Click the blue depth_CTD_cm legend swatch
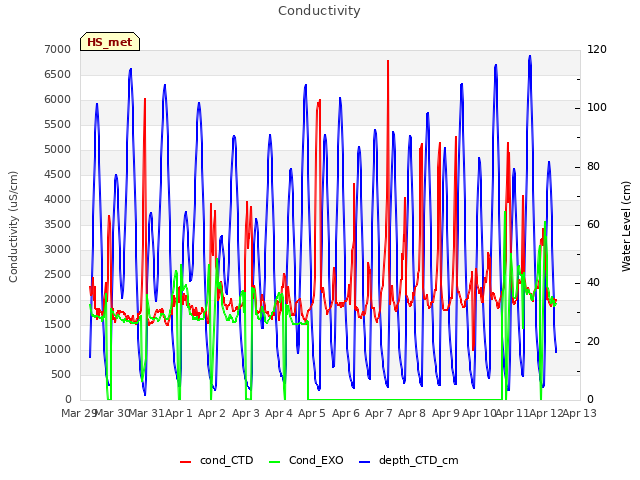640x480 pixels. pyautogui.click(x=364, y=462)
